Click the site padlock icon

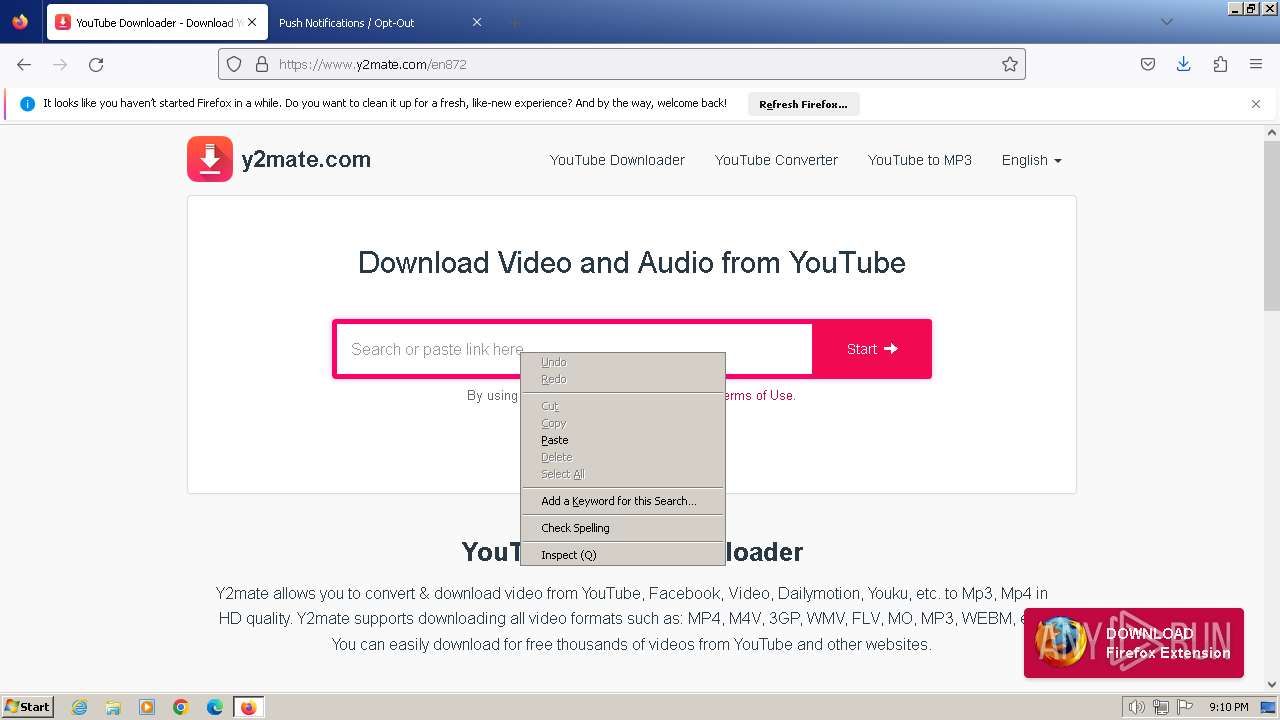pyautogui.click(x=262, y=64)
